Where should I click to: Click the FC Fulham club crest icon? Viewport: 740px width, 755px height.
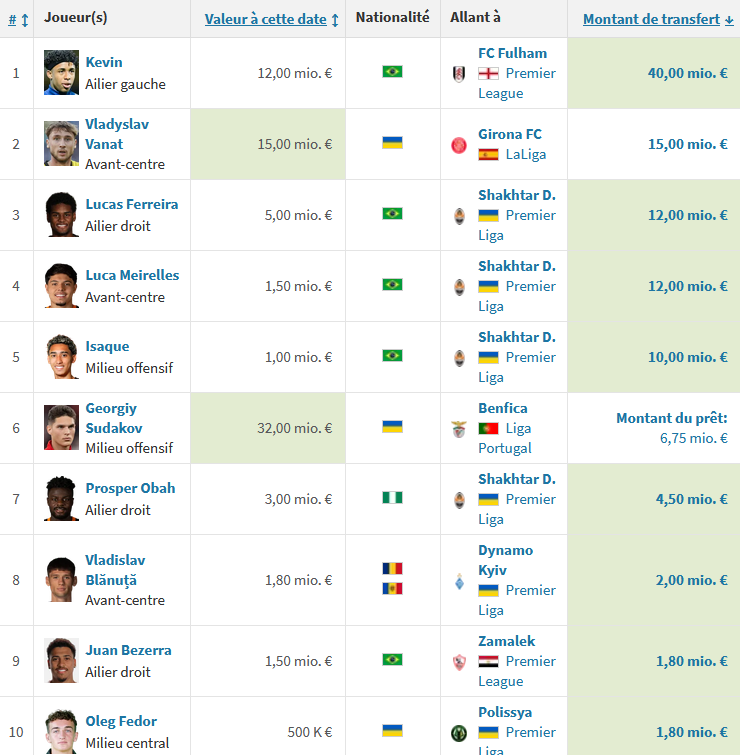(x=459, y=74)
